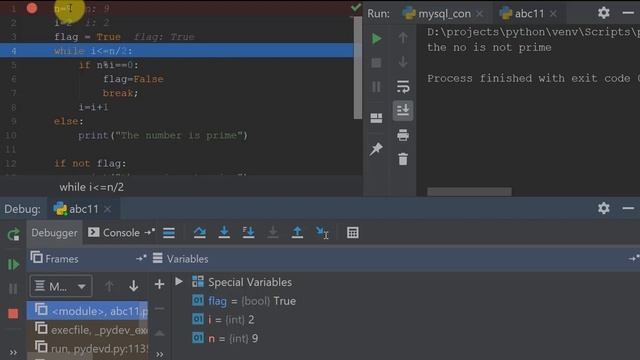Viewport: 640px width, 360px height.
Task: Close the abc11 Debug session tab
Action: click(107, 209)
